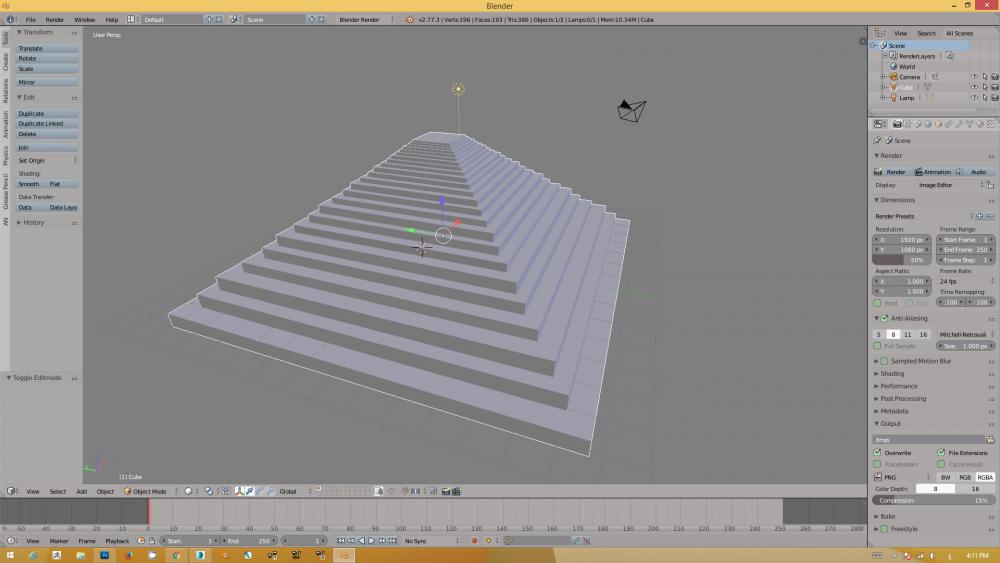
Task: Open the 24 fps frame rate dropdown
Action: pos(966,281)
